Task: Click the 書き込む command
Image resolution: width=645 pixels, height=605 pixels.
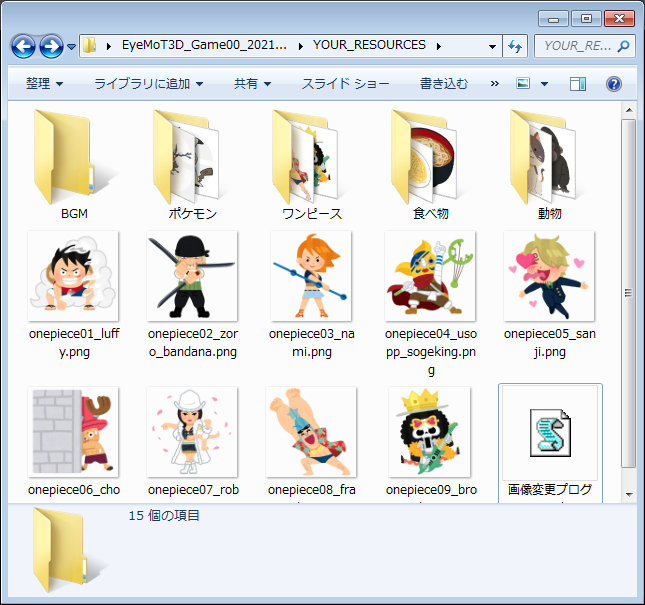Action: [444, 84]
